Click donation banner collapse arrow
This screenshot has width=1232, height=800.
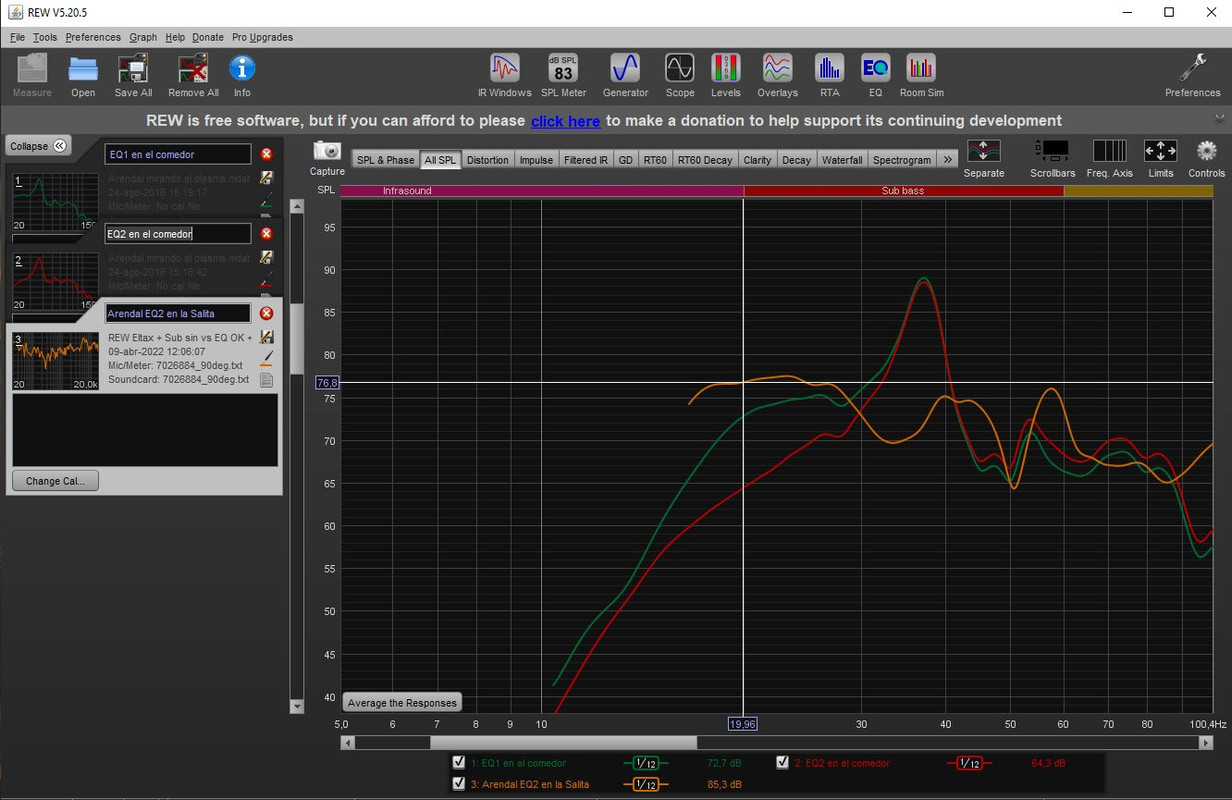click(1219, 118)
